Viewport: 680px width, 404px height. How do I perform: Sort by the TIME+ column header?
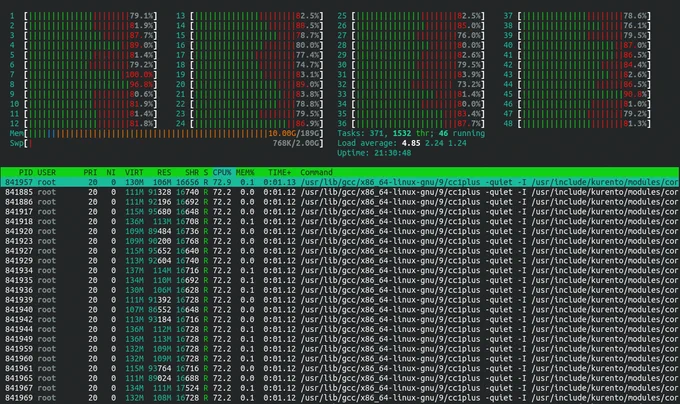click(x=279, y=172)
